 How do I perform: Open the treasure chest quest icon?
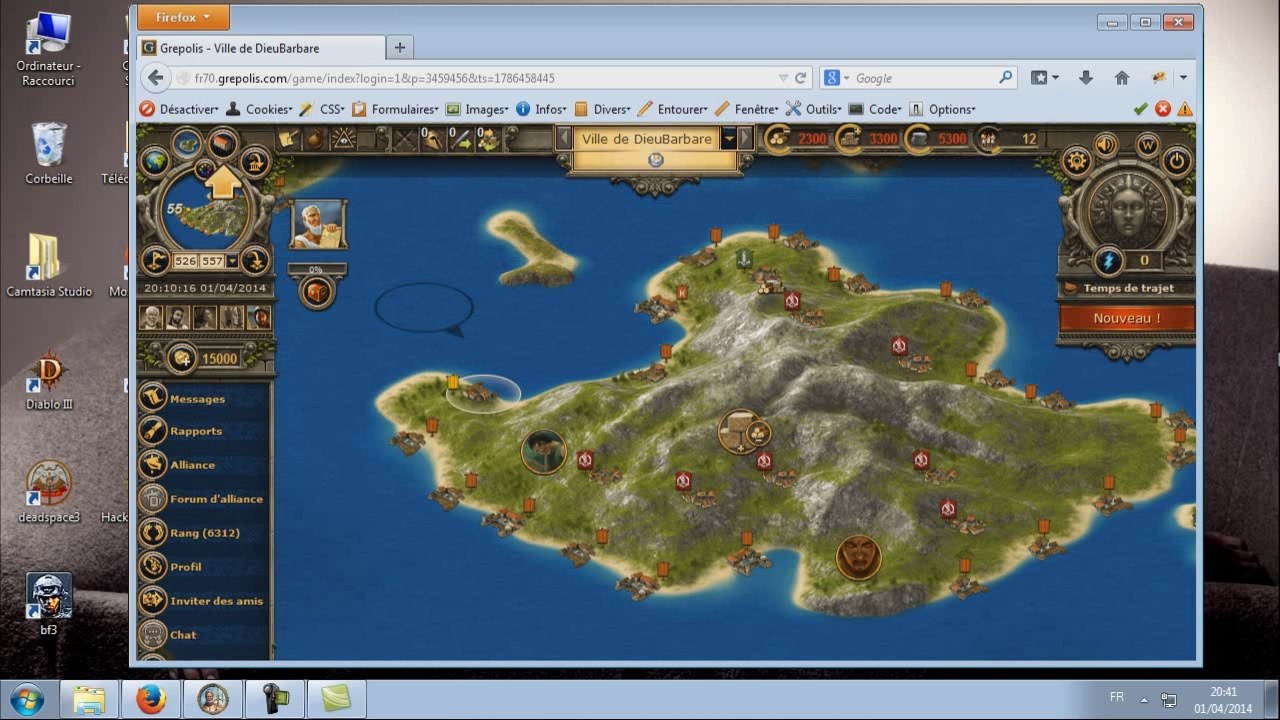[317, 291]
